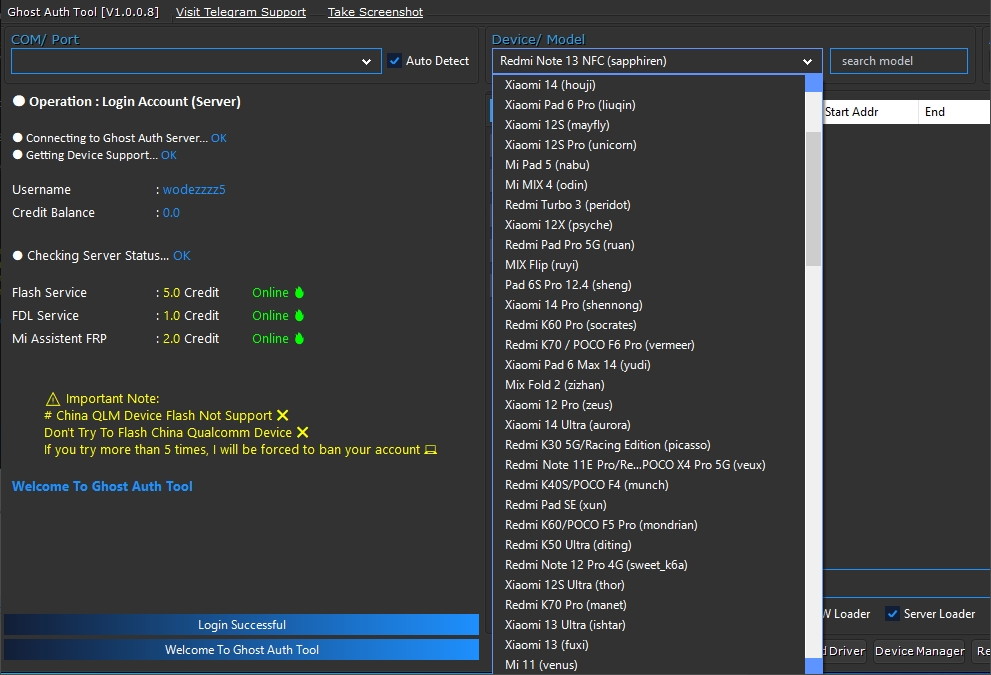Image resolution: width=991 pixels, height=675 pixels.
Task: Click the FDL Service 1.0 Credit text
Action: pos(191,315)
